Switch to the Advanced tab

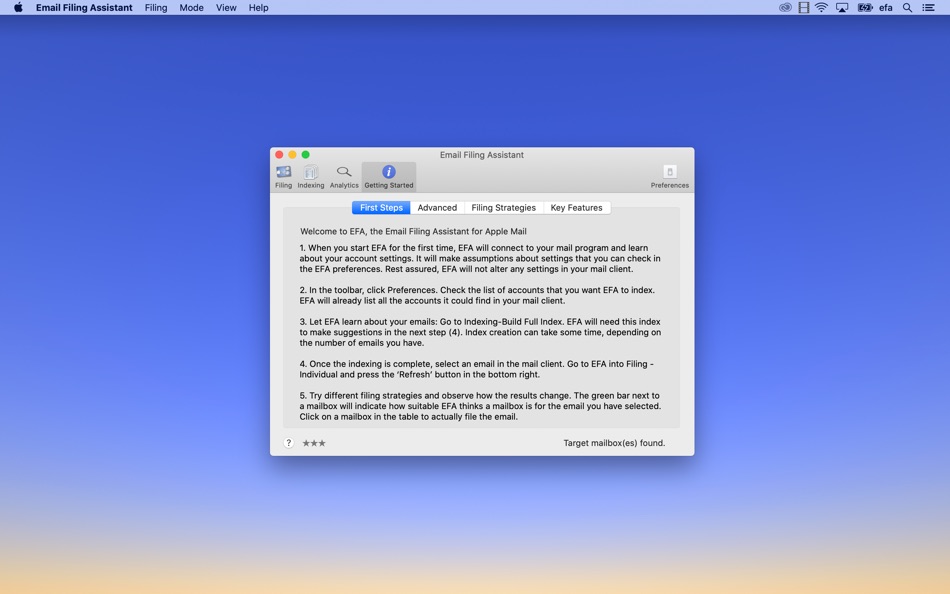[437, 207]
